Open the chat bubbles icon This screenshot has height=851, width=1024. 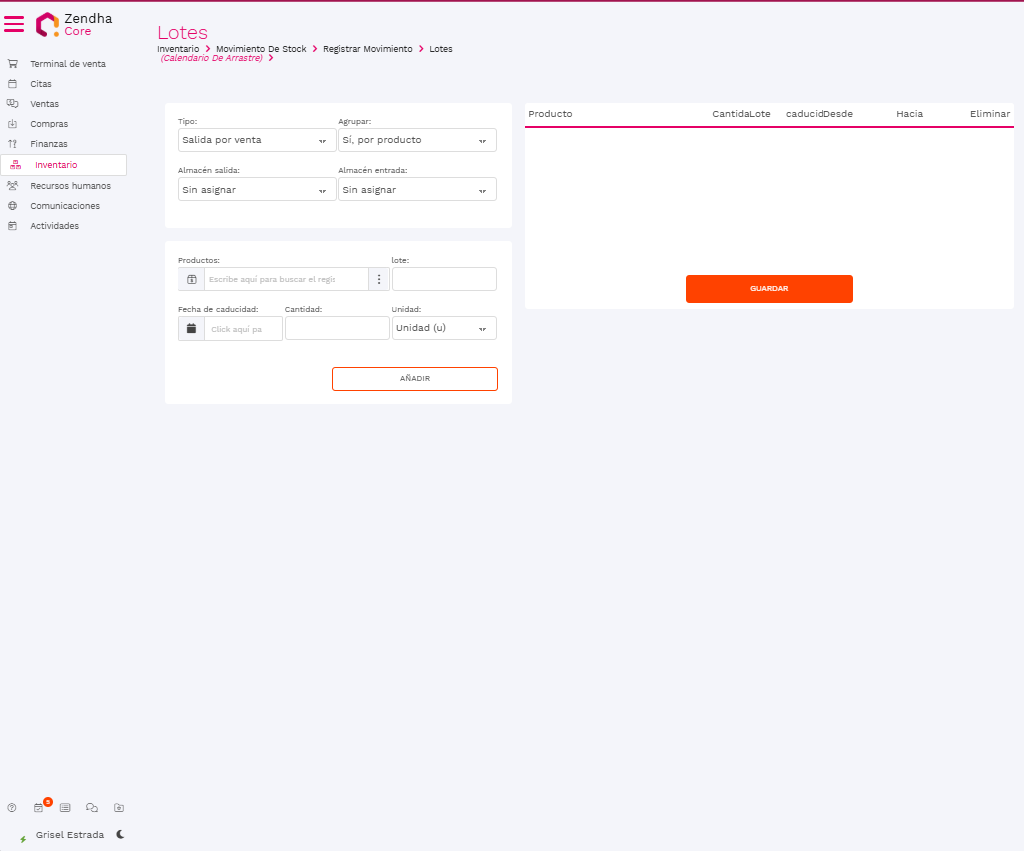pos(92,807)
